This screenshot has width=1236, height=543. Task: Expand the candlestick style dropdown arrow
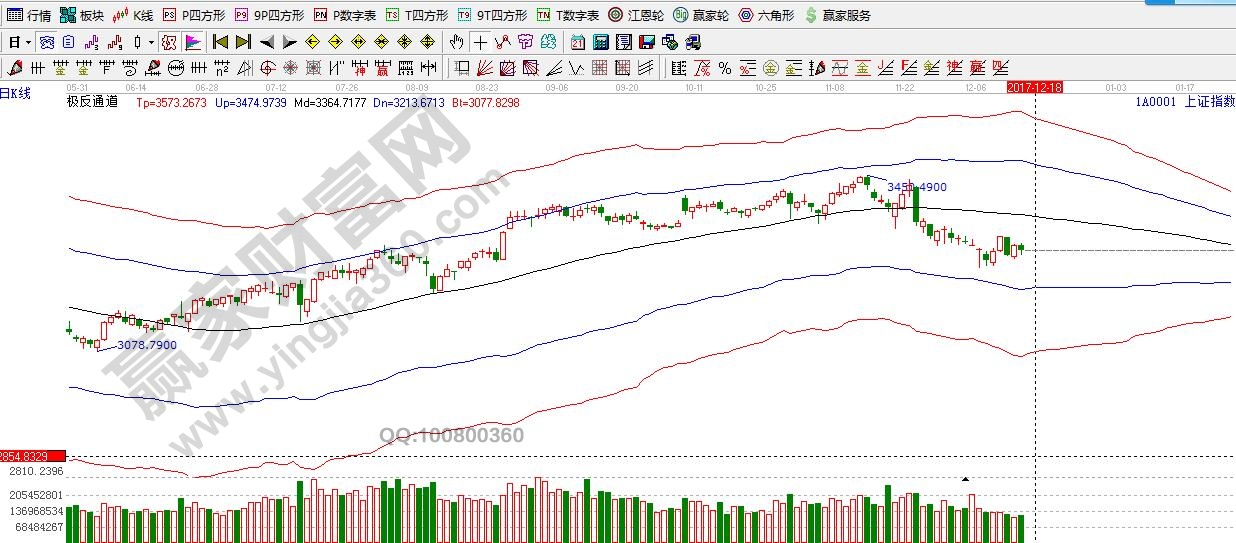pos(151,42)
